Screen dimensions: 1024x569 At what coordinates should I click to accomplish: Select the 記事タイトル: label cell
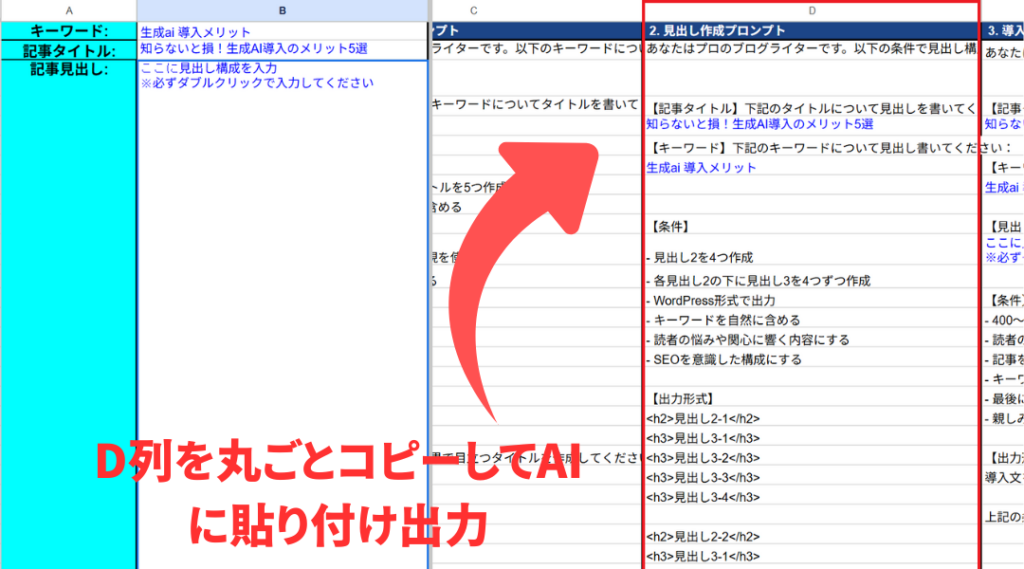68,50
